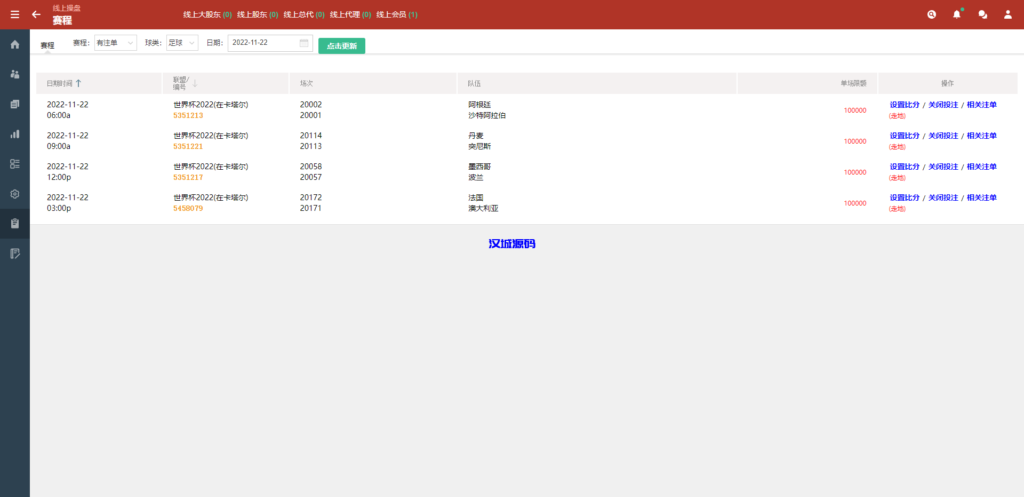Click the search icon in the header

[x=931, y=14]
